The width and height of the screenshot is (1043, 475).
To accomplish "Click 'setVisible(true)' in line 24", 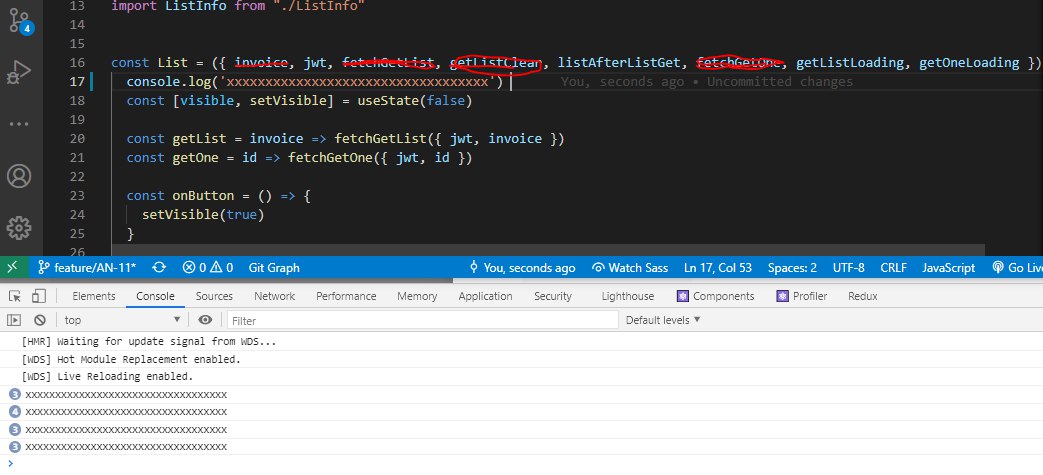I will coord(203,214).
